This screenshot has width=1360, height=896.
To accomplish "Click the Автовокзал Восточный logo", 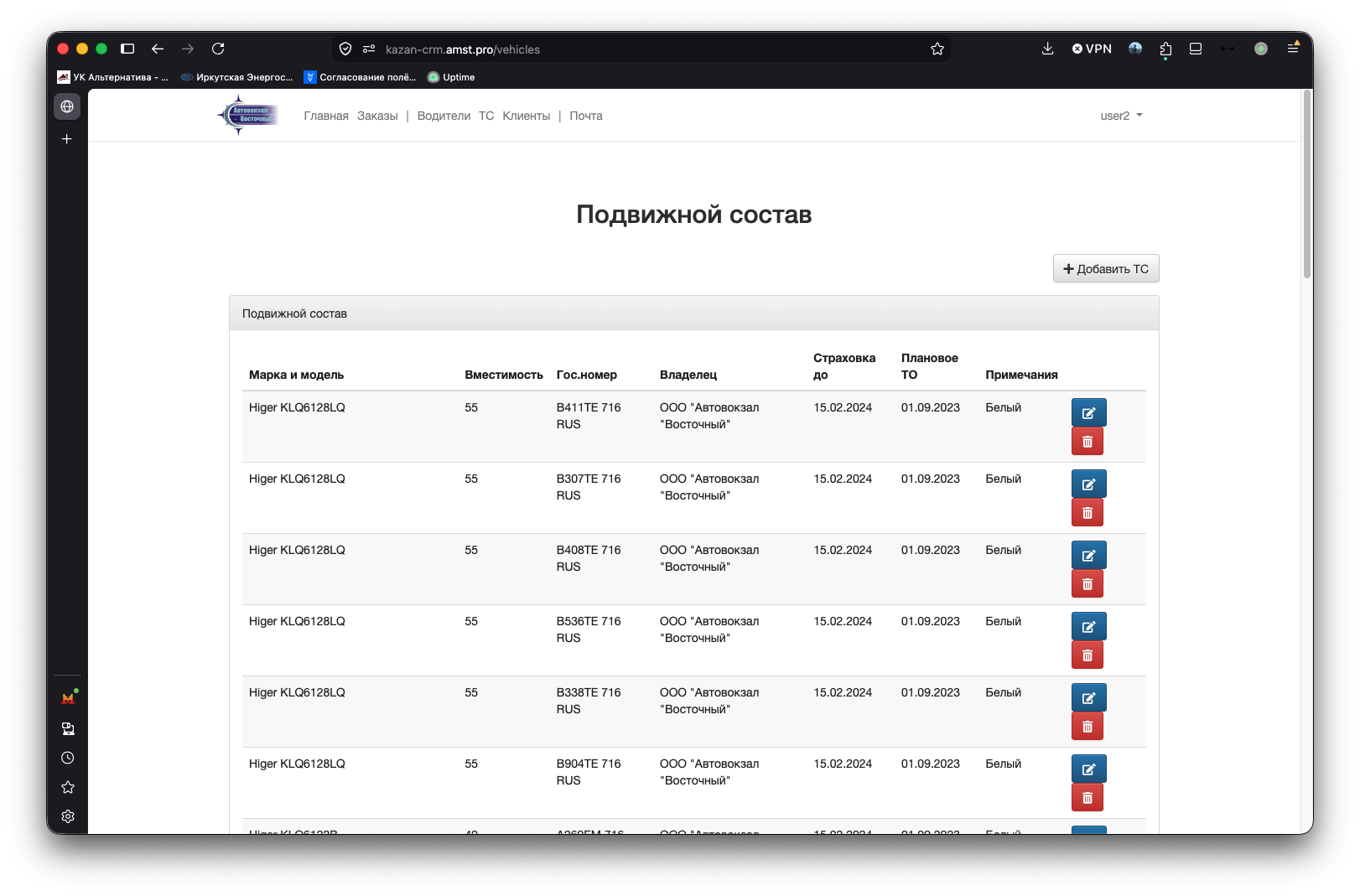I will click(247, 115).
